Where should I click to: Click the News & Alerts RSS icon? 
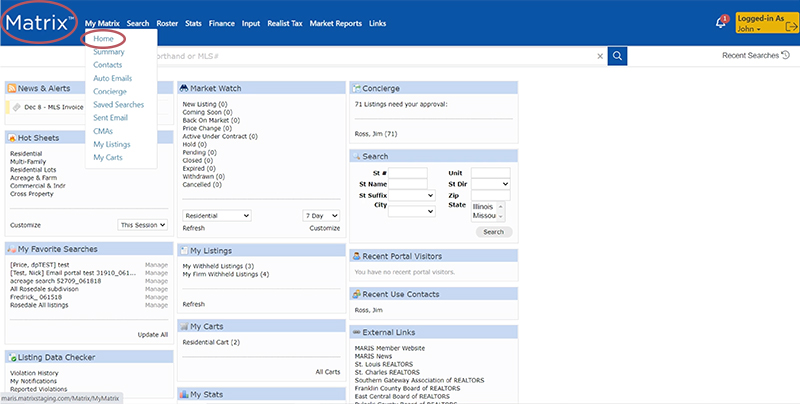(13, 88)
